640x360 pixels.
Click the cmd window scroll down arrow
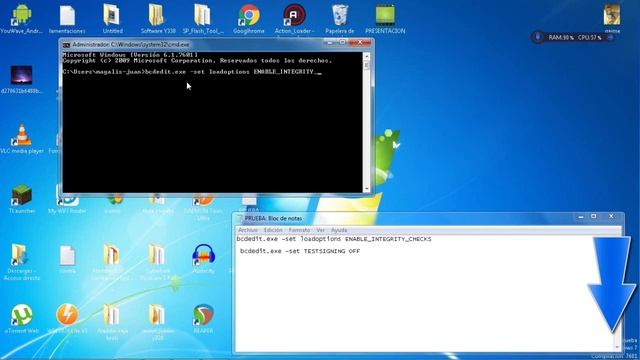point(367,189)
